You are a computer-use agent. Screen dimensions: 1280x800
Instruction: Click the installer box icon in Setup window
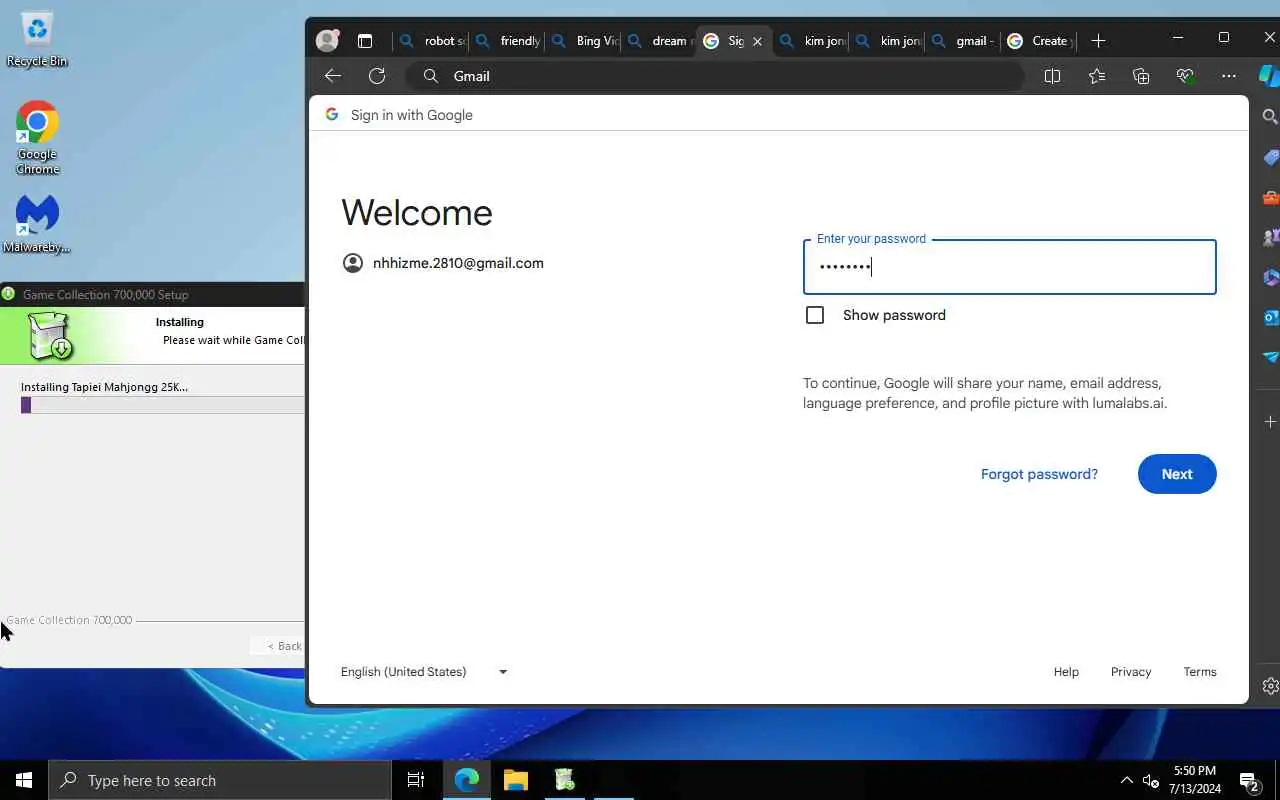coord(49,336)
